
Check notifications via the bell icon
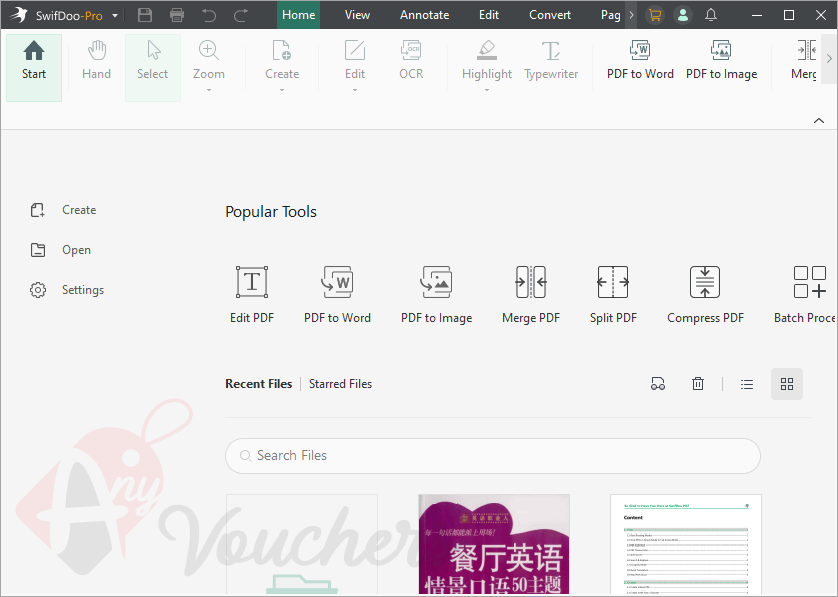click(x=710, y=14)
